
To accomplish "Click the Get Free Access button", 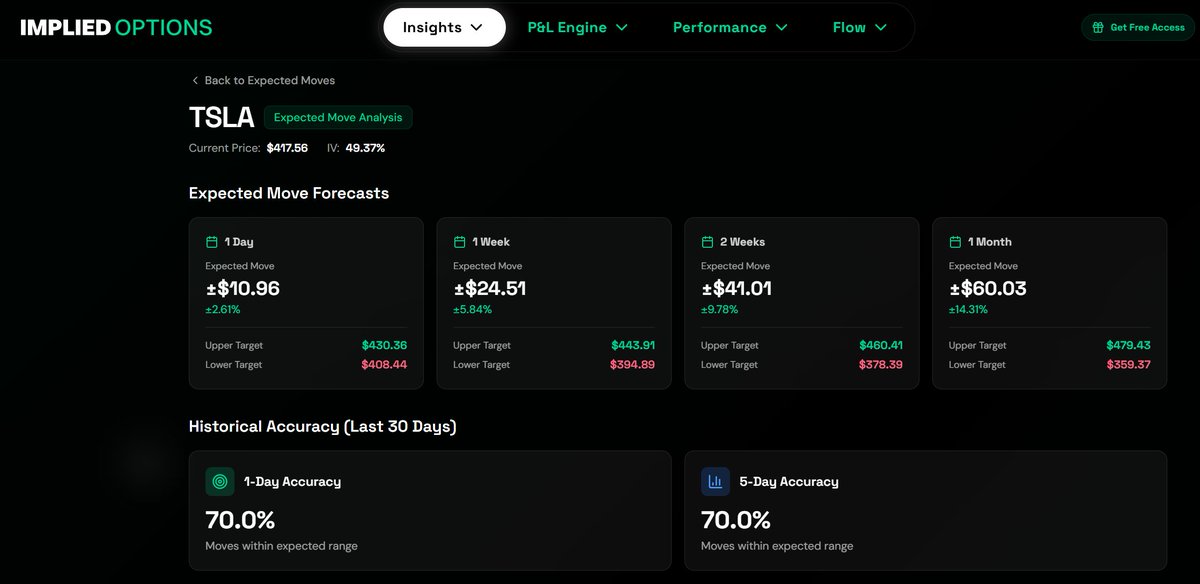I will click(x=1138, y=27).
